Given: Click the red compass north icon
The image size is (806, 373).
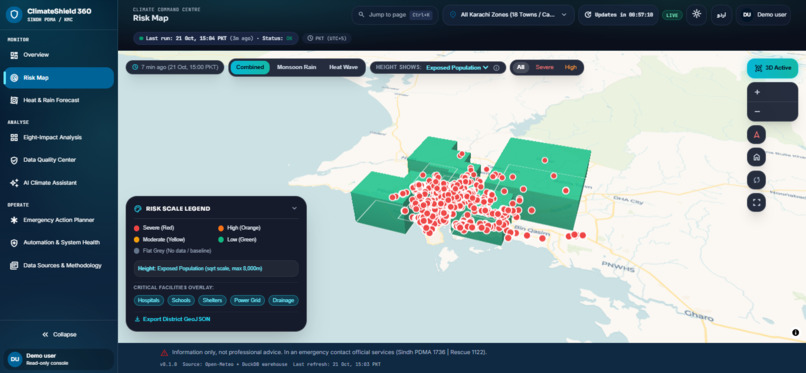Looking at the screenshot, I should [x=756, y=135].
